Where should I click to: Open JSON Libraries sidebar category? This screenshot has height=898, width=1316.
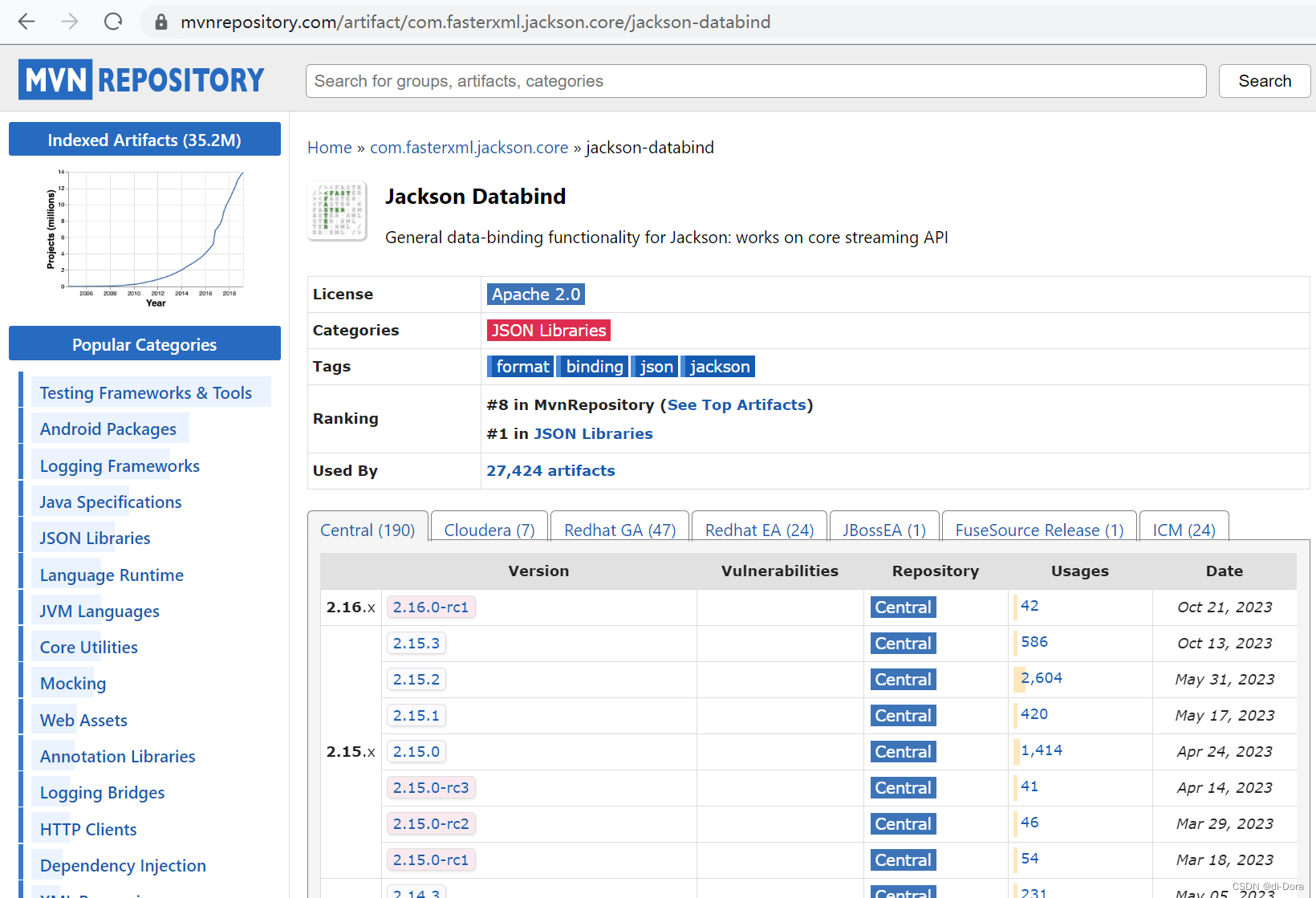coord(95,538)
